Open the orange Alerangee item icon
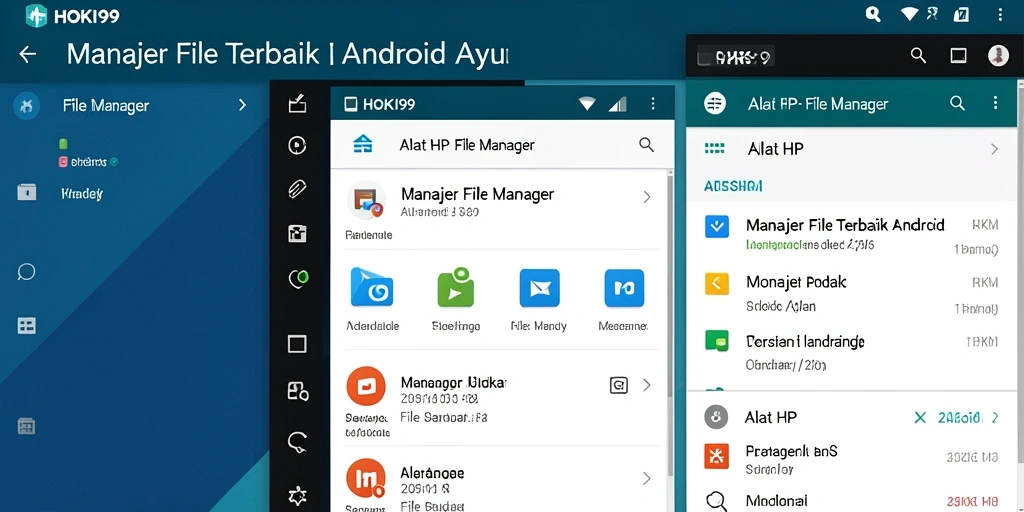 click(368, 479)
